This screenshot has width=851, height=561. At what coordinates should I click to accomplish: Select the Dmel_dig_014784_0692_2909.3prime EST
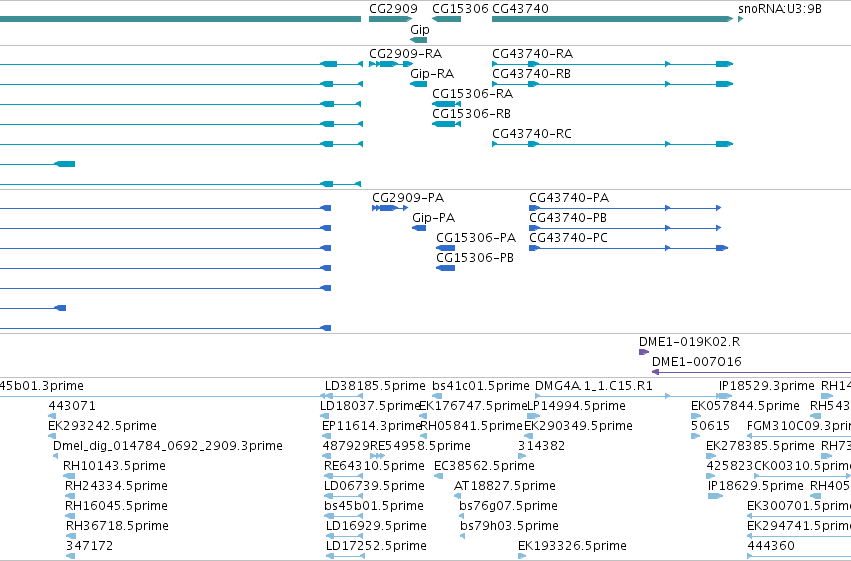coord(168,446)
